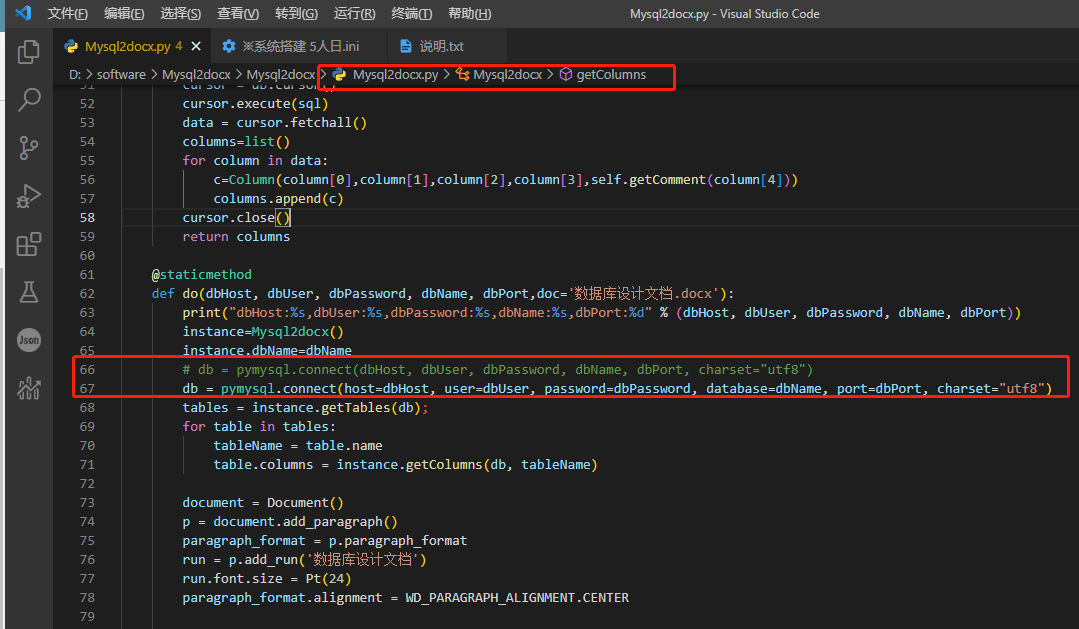This screenshot has width=1079, height=629.
Task: Click 'columns.append(c)' on line 57
Action: (x=278, y=198)
